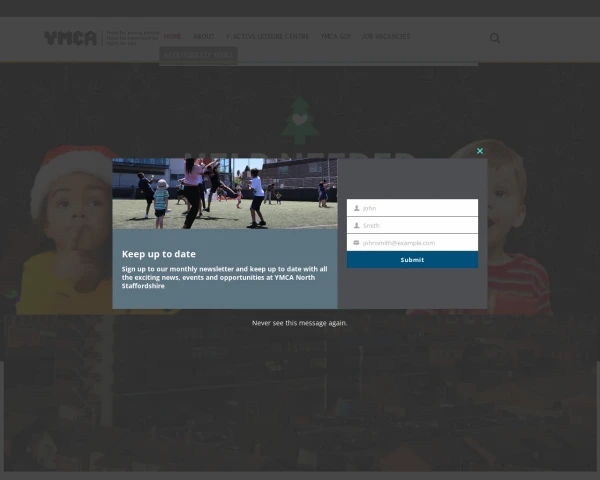Viewport: 600px width, 480px height.
Task: Click the sports field photo in popup
Action: (225, 193)
